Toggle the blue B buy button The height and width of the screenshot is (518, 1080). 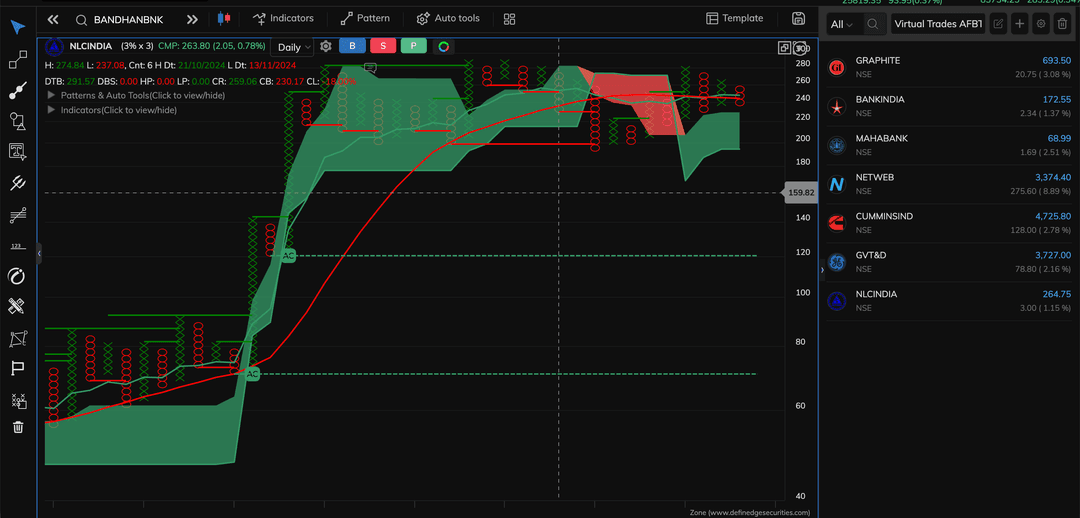point(352,46)
